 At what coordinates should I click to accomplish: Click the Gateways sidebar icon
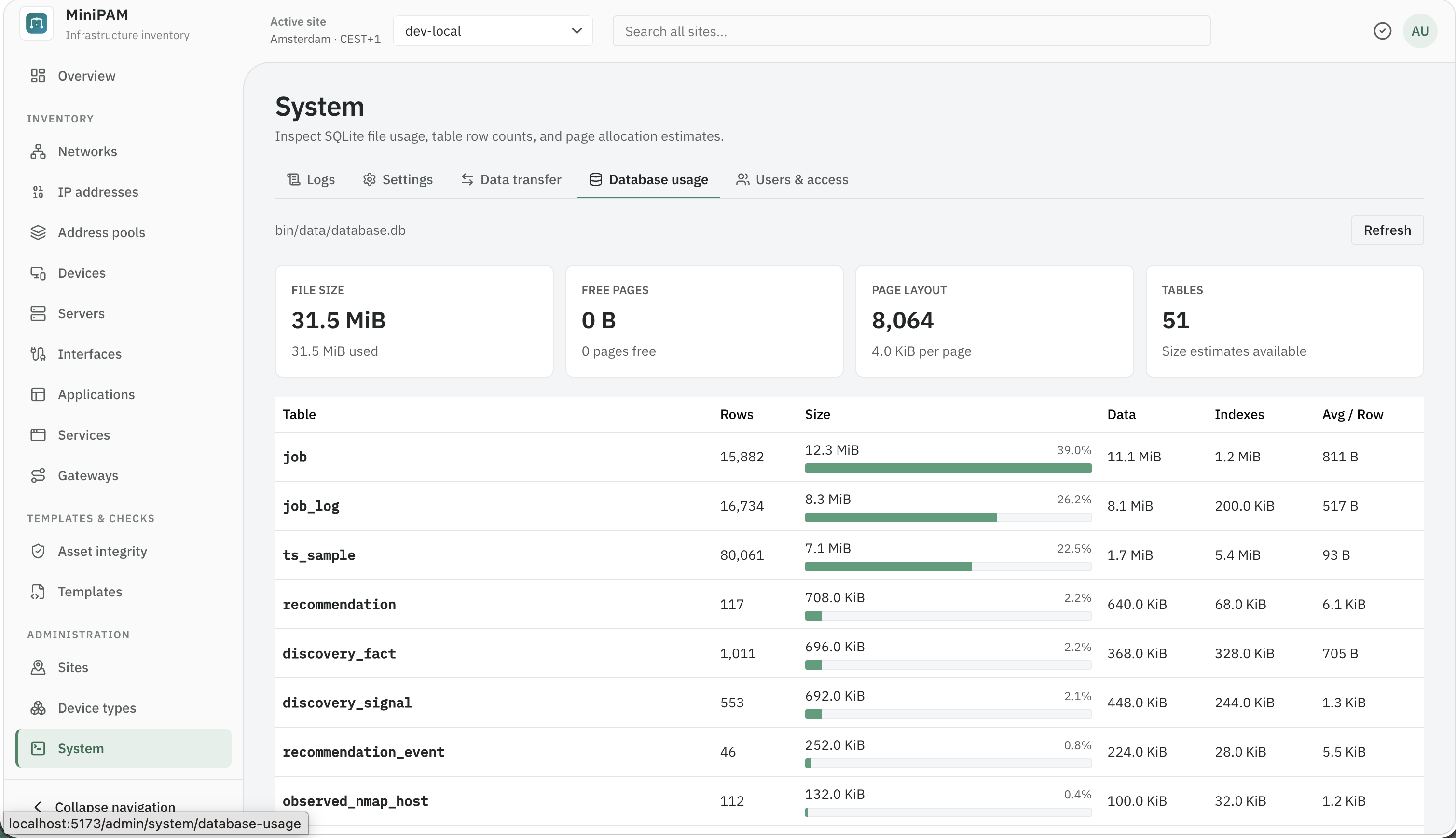point(38,475)
